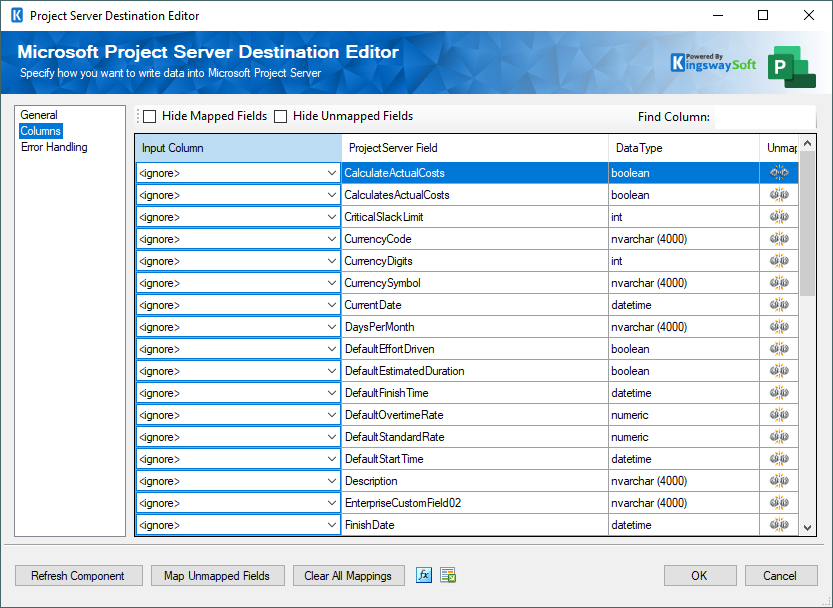Click the Unmap column header

pos(779,148)
